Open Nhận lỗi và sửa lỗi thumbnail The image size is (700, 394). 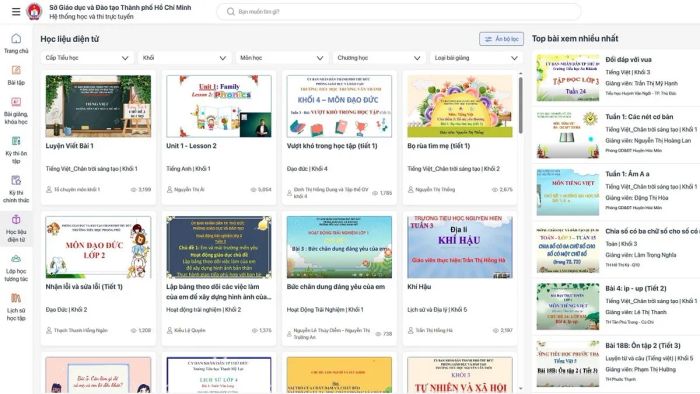[98, 247]
